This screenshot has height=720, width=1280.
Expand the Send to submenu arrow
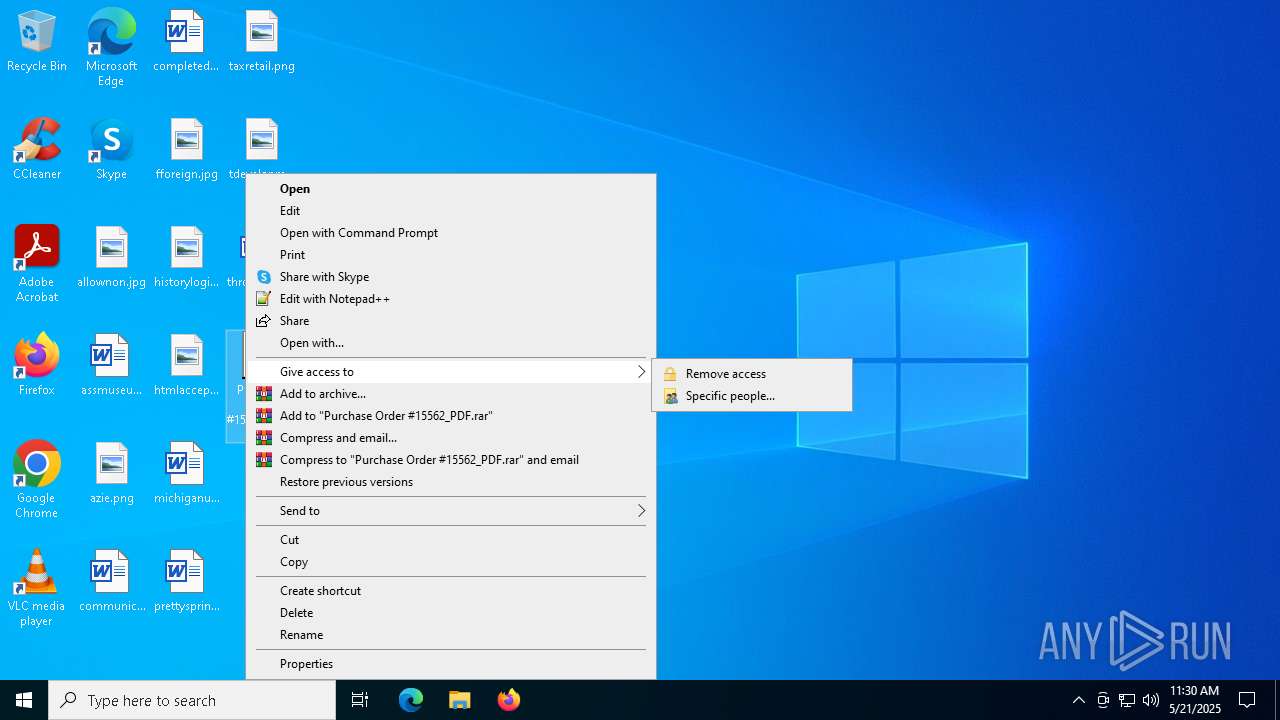tap(641, 511)
